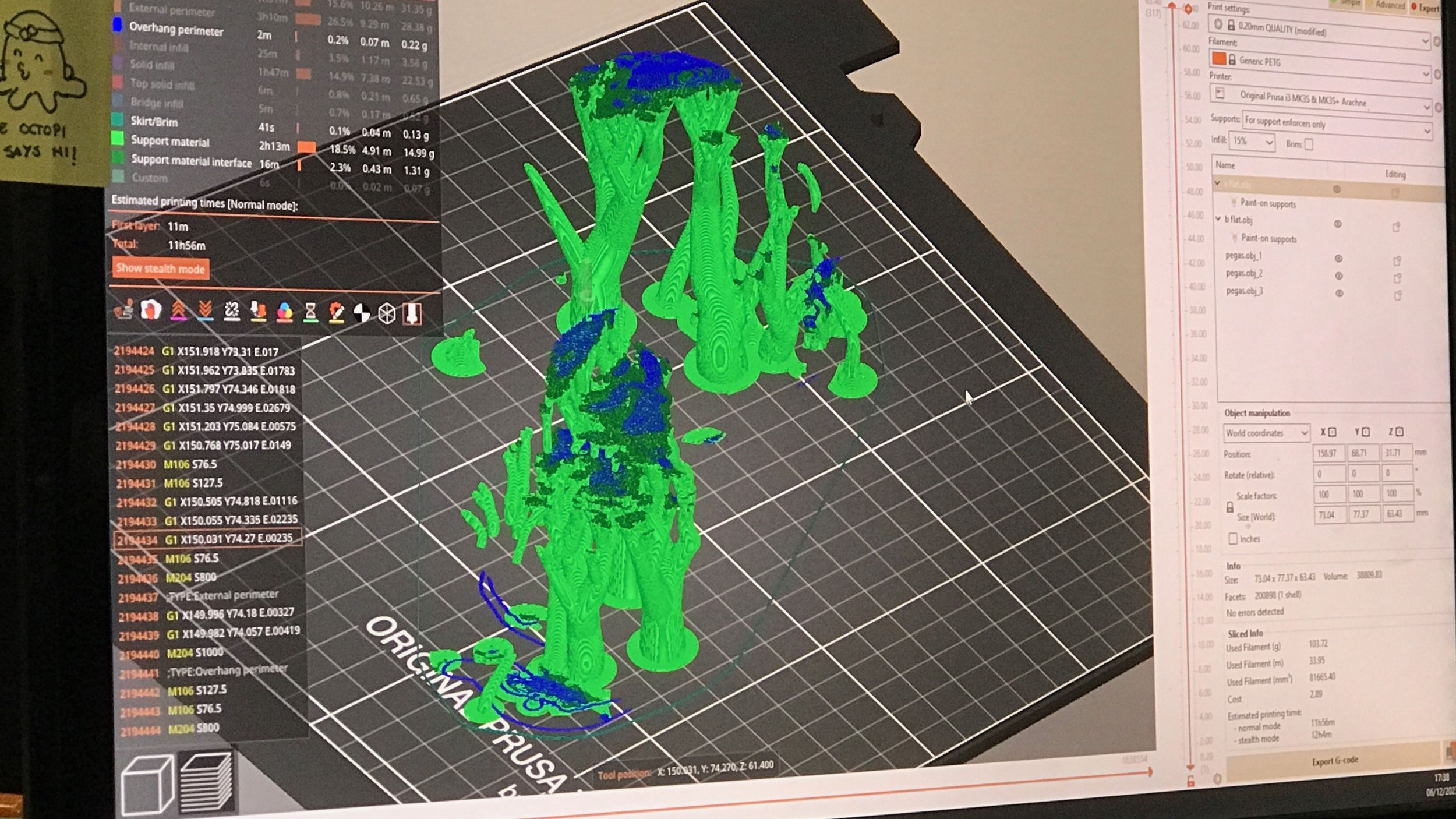Click the editing icon for b flat.obj
Image resolution: width=1456 pixels, height=819 pixels.
click(1396, 227)
